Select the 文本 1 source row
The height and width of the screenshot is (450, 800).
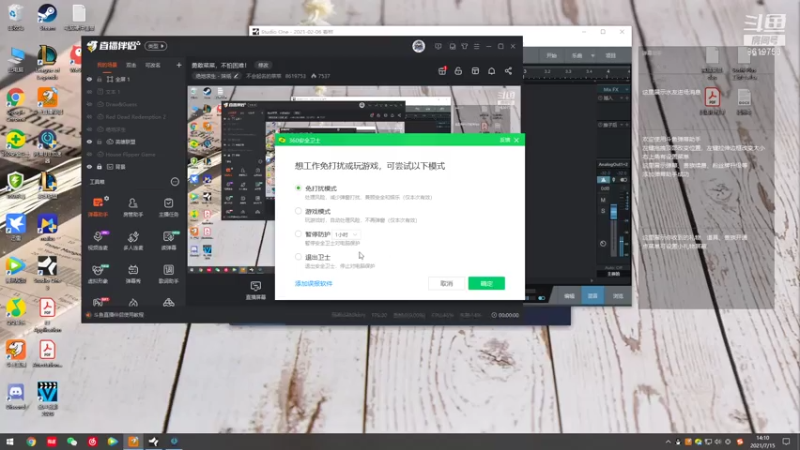tap(133, 92)
